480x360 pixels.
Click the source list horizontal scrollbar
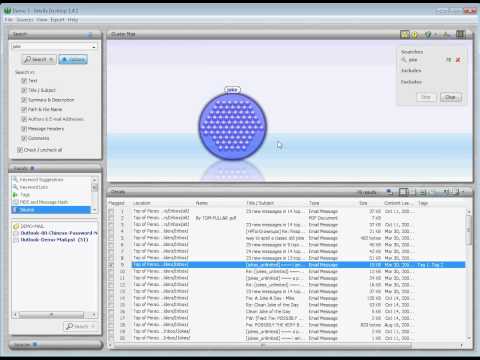(x=51, y=314)
